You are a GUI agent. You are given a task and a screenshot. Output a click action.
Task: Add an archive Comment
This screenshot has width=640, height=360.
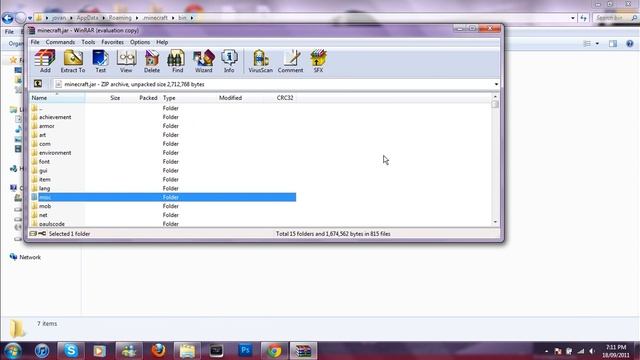pyautogui.click(x=291, y=61)
